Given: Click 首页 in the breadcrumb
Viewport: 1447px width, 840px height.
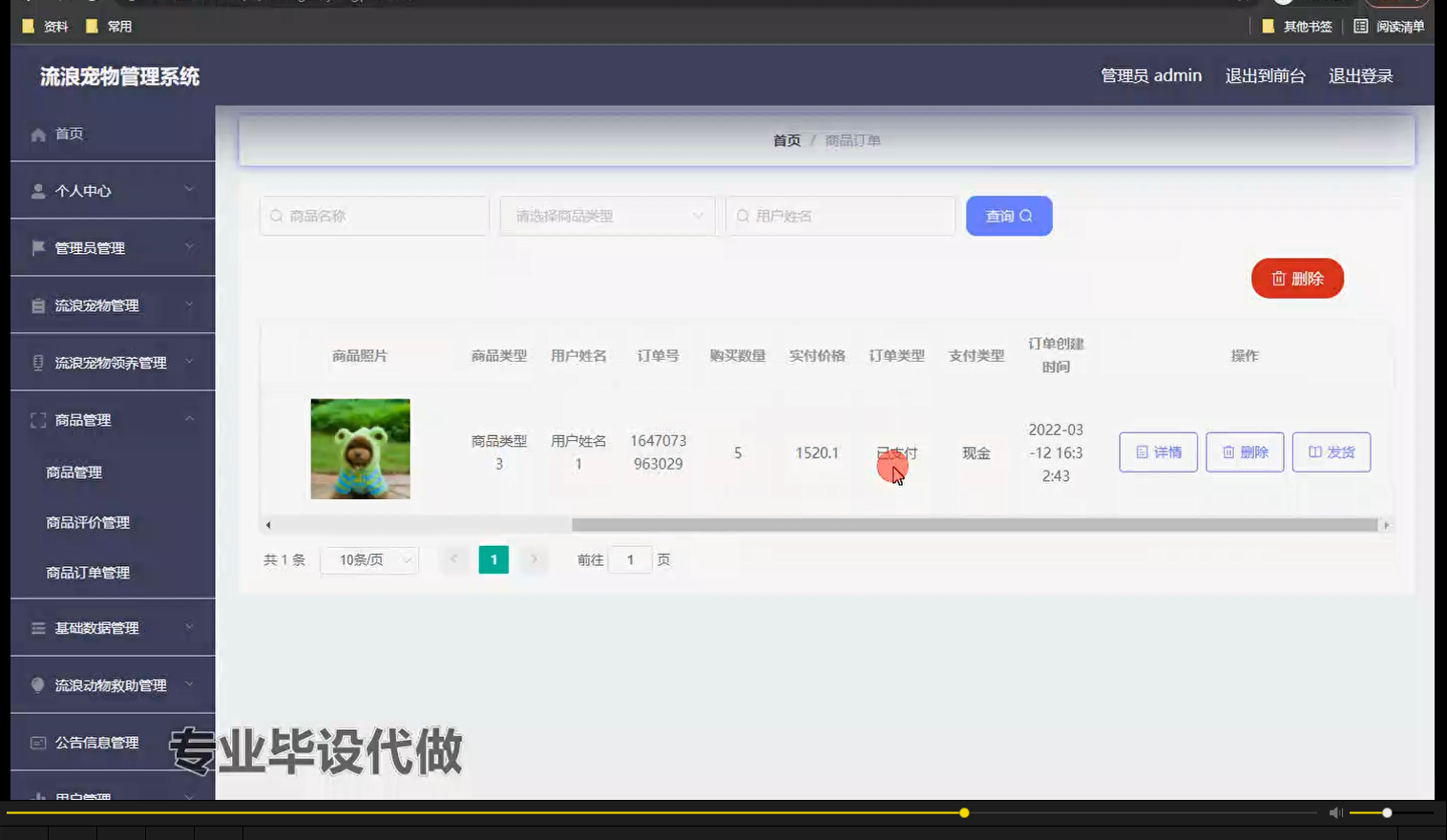Looking at the screenshot, I should [x=786, y=139].
